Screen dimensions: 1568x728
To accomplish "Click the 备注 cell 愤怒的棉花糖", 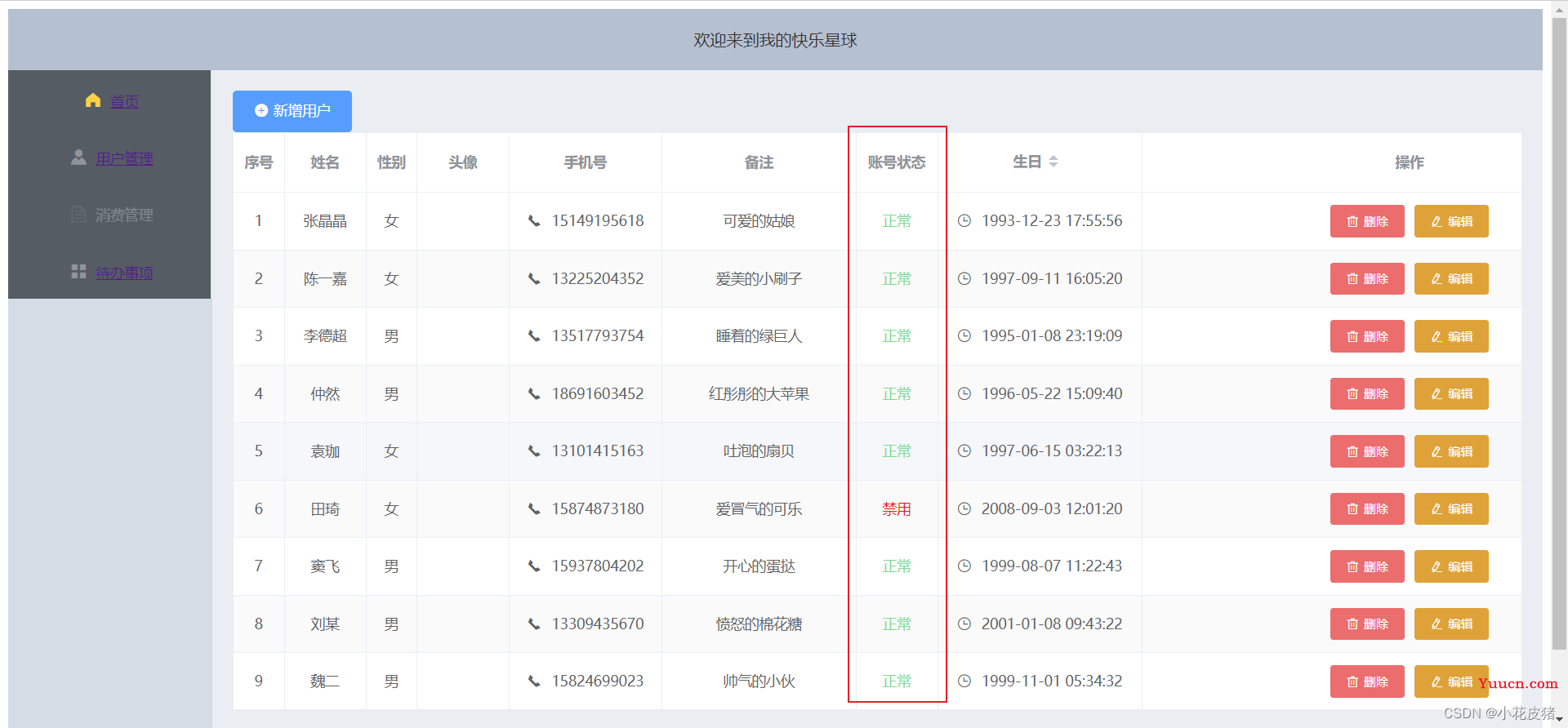I will point(759,624).
